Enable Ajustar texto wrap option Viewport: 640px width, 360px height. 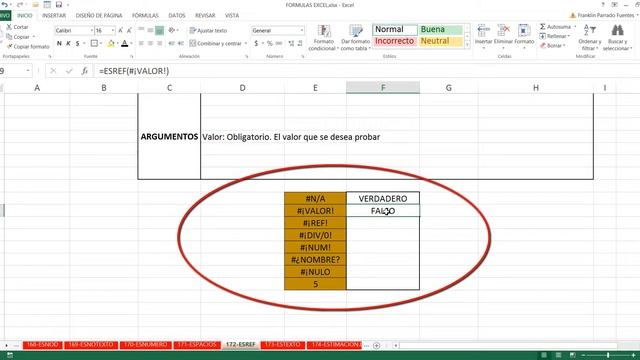pos(208,31)
